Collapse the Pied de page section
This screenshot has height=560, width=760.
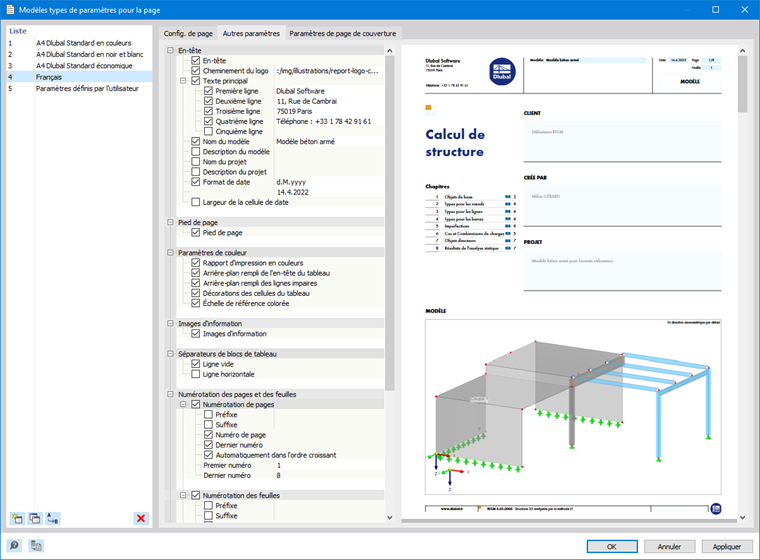(170, 223)
